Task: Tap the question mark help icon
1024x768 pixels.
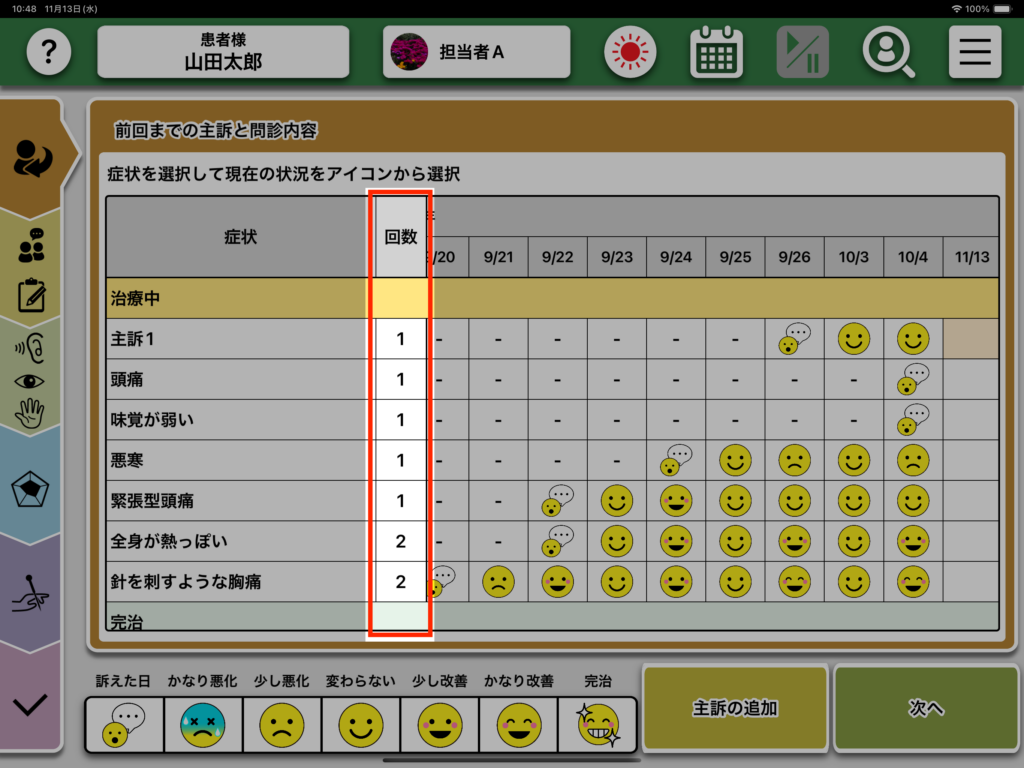Action: pyautogui.click(x=49, y=52)
